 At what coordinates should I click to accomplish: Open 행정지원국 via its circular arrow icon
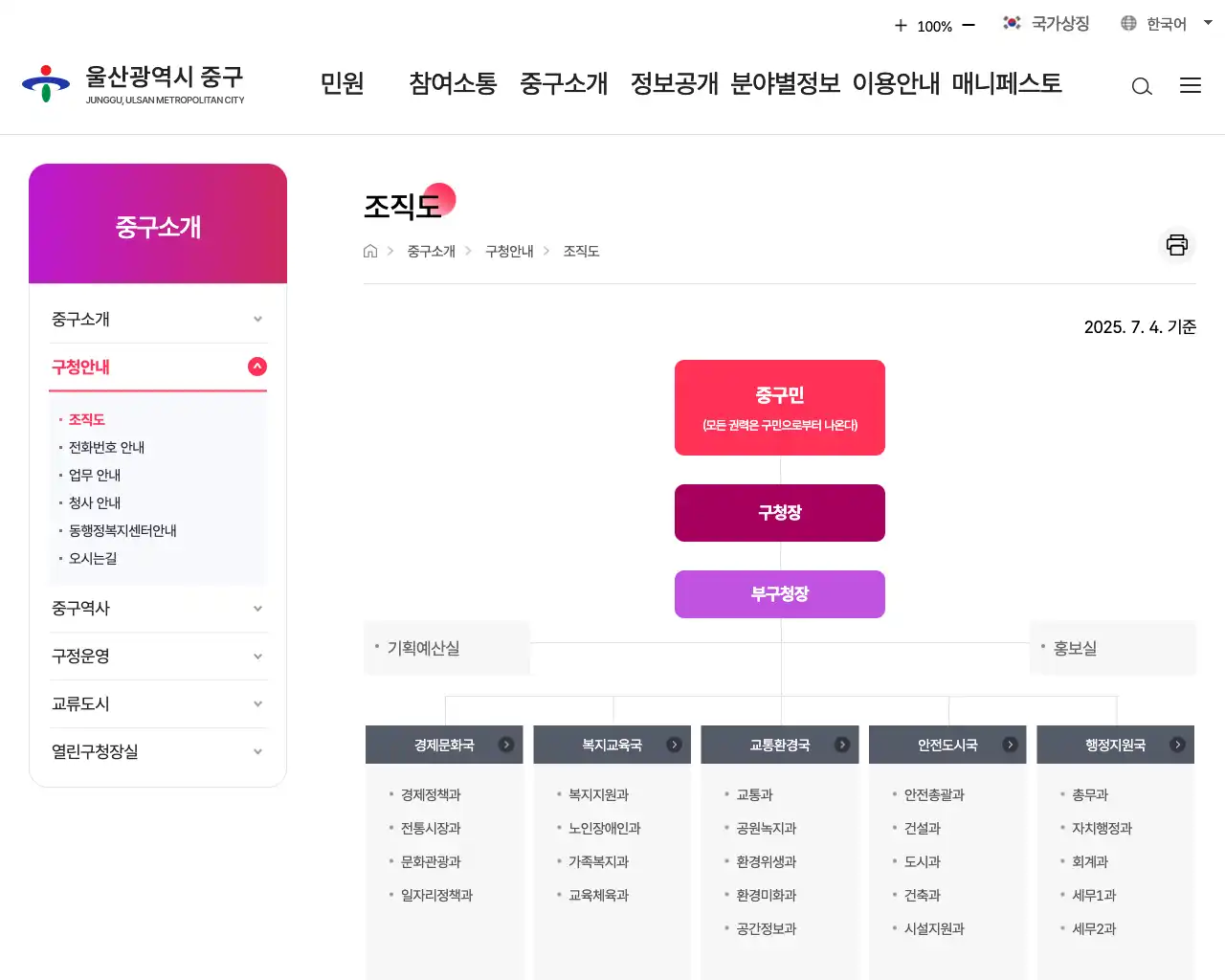1178,744
